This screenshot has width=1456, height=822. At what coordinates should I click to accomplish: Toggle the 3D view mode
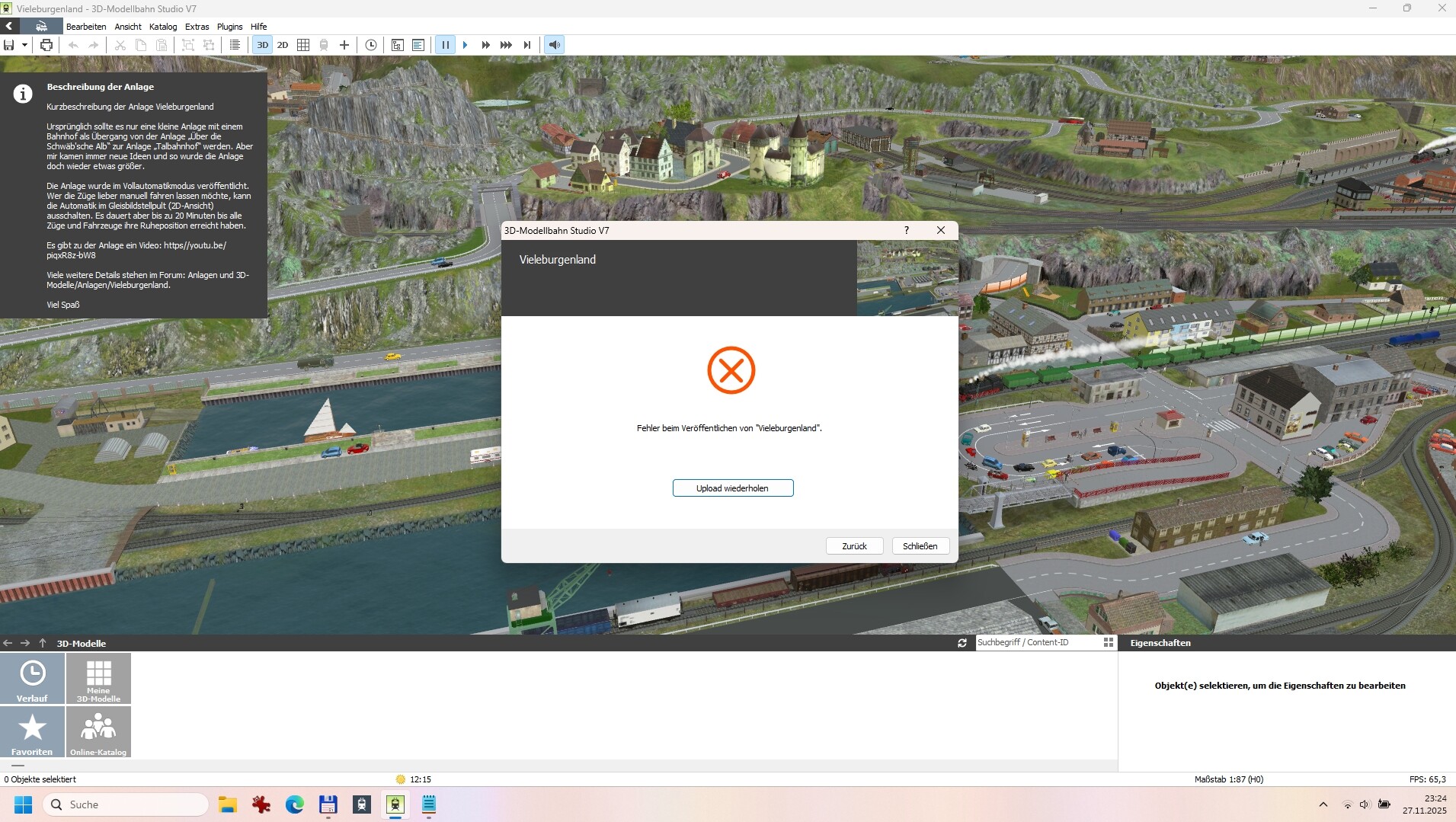pyautogui.click(x=262, y=45)
